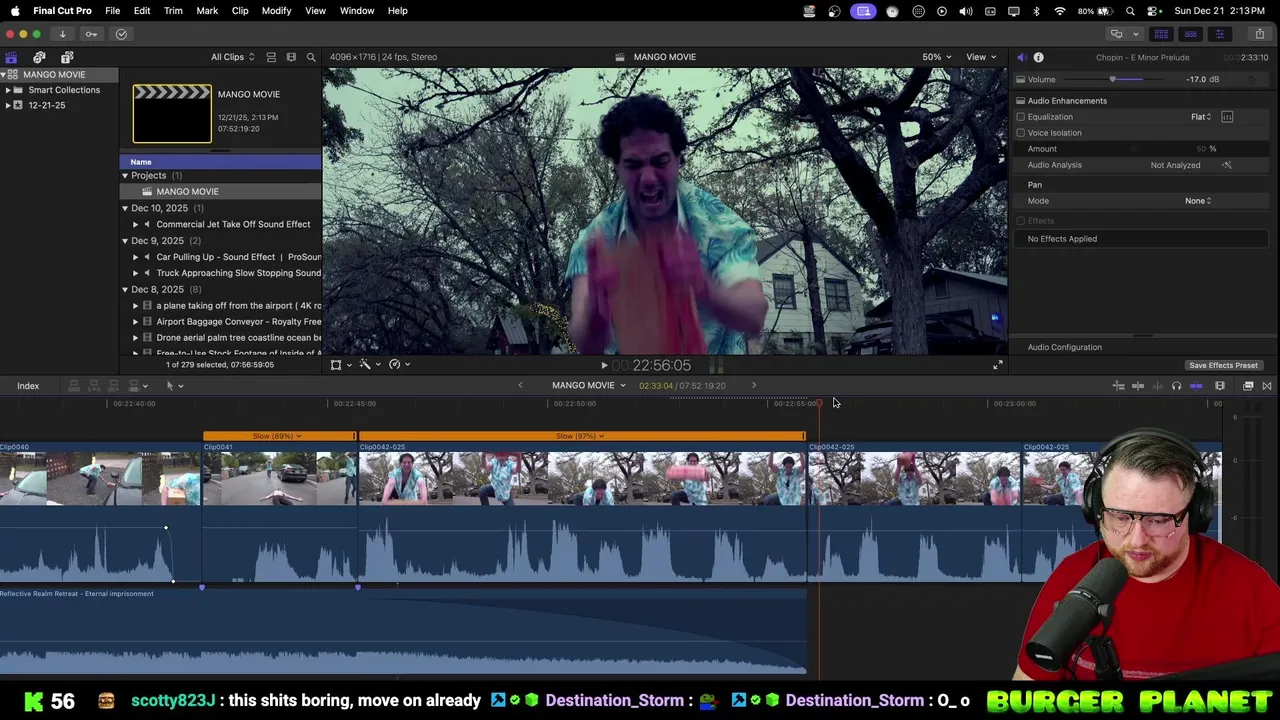Show Titles and Generators sidebar
Viewport: 1280px width, 720px height.
(x=67, y=57)
